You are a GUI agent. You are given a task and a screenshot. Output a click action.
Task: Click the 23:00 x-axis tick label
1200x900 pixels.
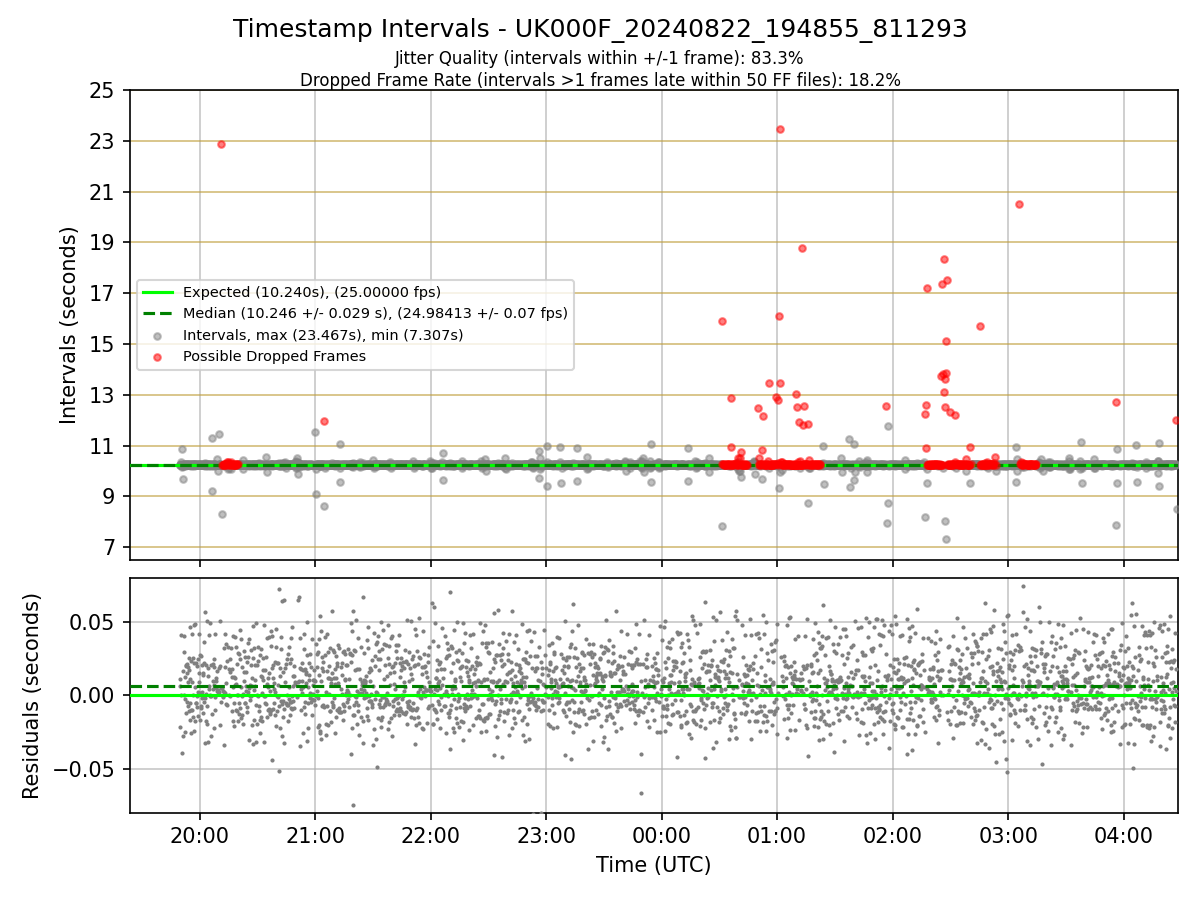[546, 834]
